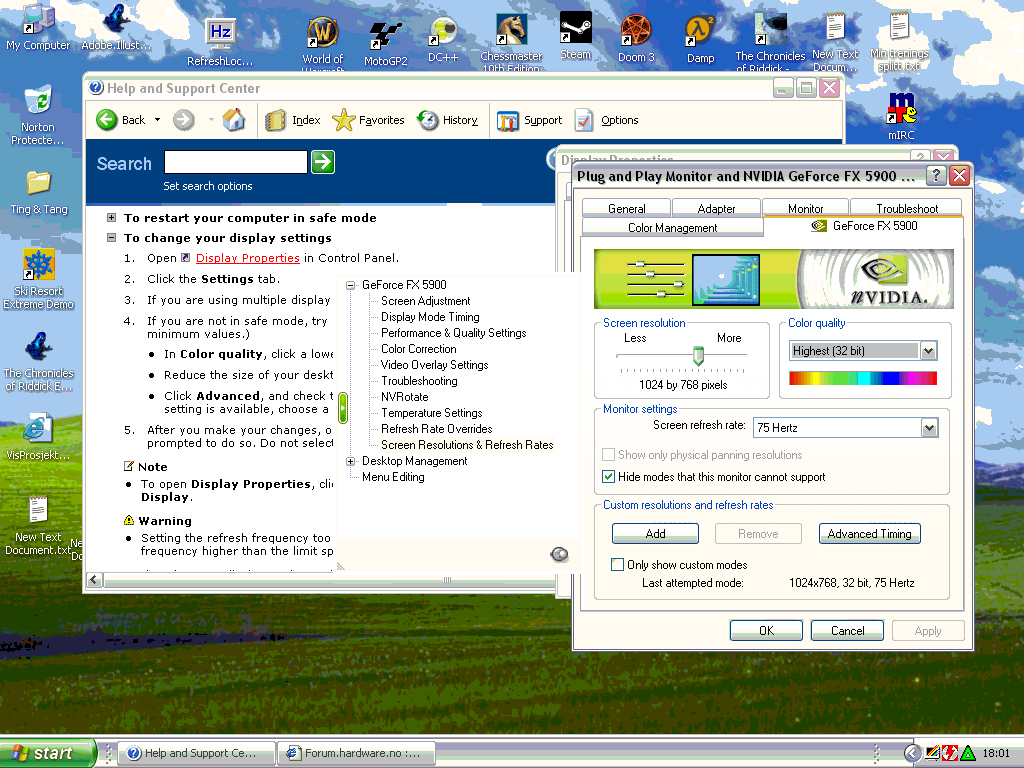Viewport: 1024px width, 768px height.
Task: Click green search go arrow button
Action: (323, 162)
